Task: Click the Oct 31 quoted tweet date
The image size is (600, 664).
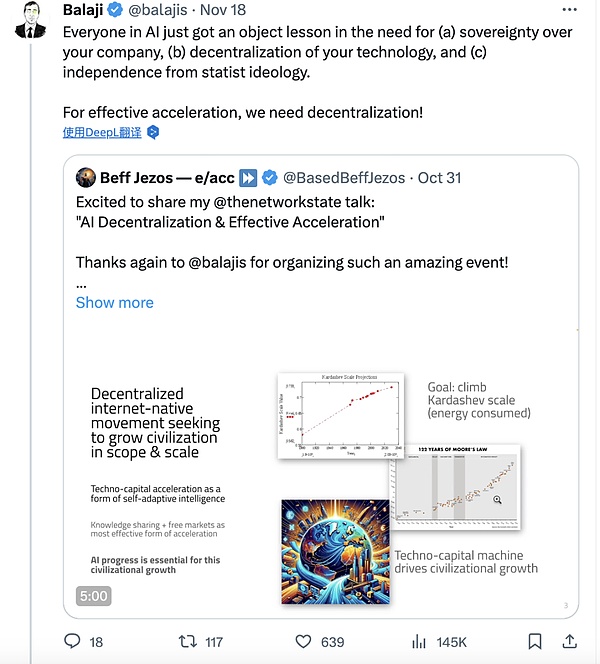Action: 438,178
